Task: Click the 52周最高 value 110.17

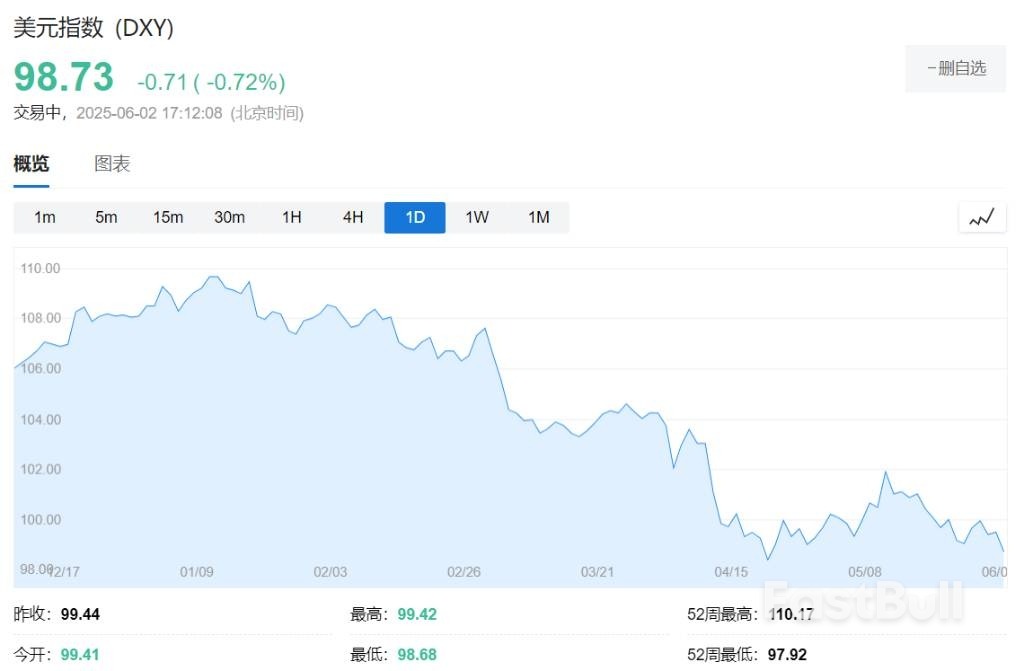Action: point(790,614)
